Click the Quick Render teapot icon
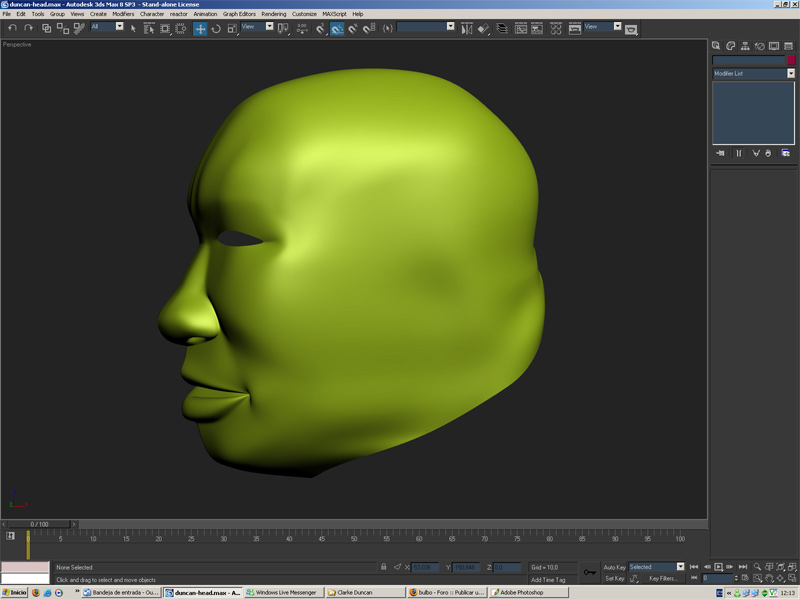The height and width of the screenshot is (600, 800). click(x=631, y=30)
